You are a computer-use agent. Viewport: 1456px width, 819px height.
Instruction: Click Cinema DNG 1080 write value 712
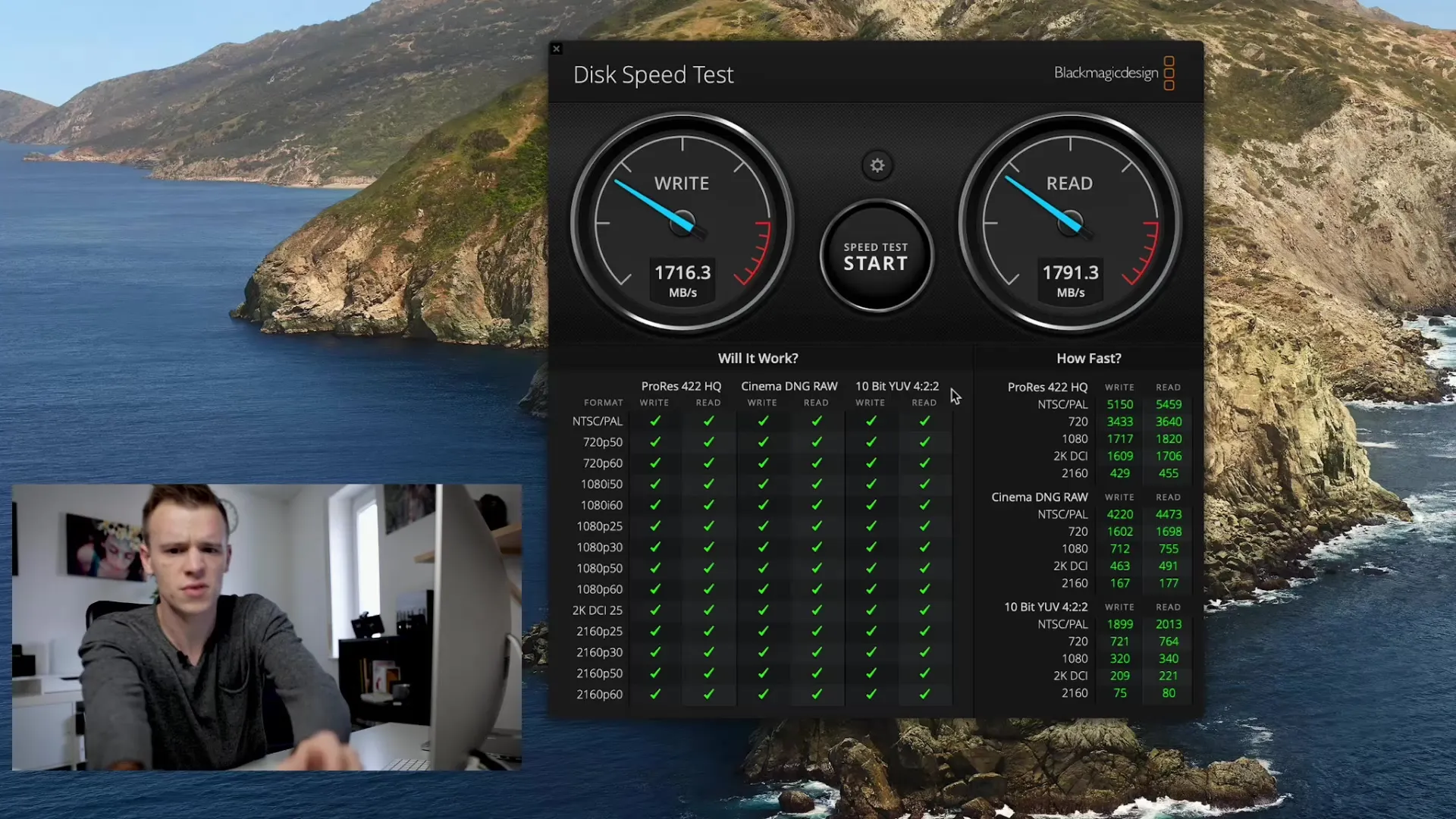1119,549
